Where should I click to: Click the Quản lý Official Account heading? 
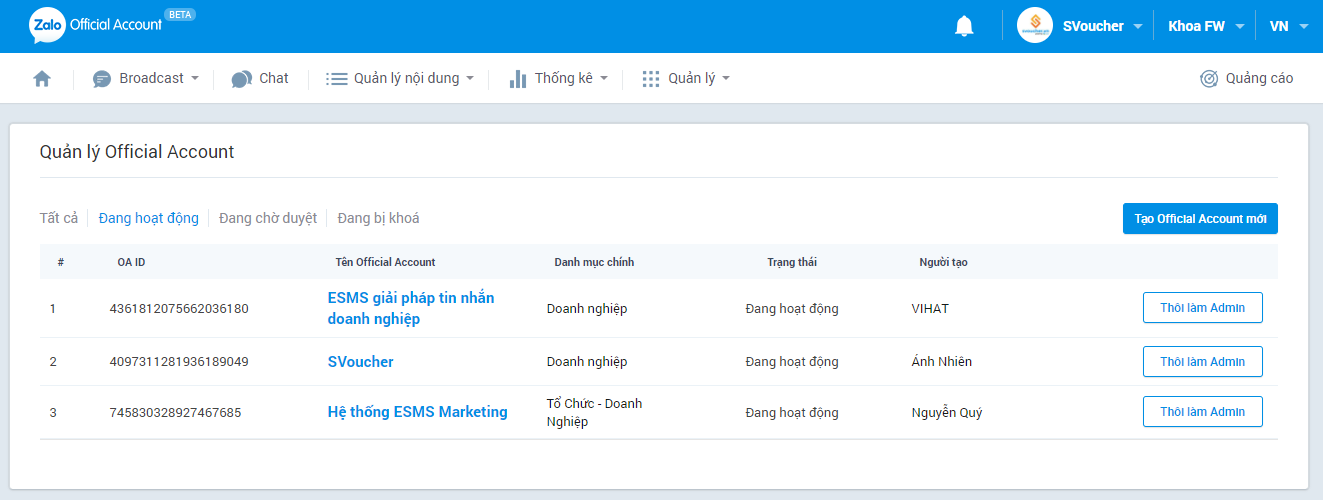click(x=137, y=152)
